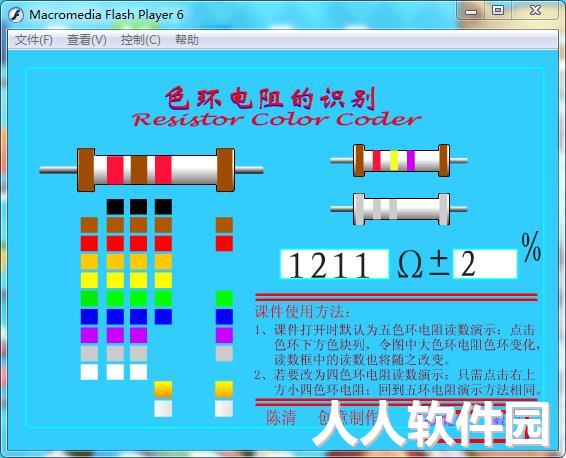Open the 帮助 menu

coord(187,40)
